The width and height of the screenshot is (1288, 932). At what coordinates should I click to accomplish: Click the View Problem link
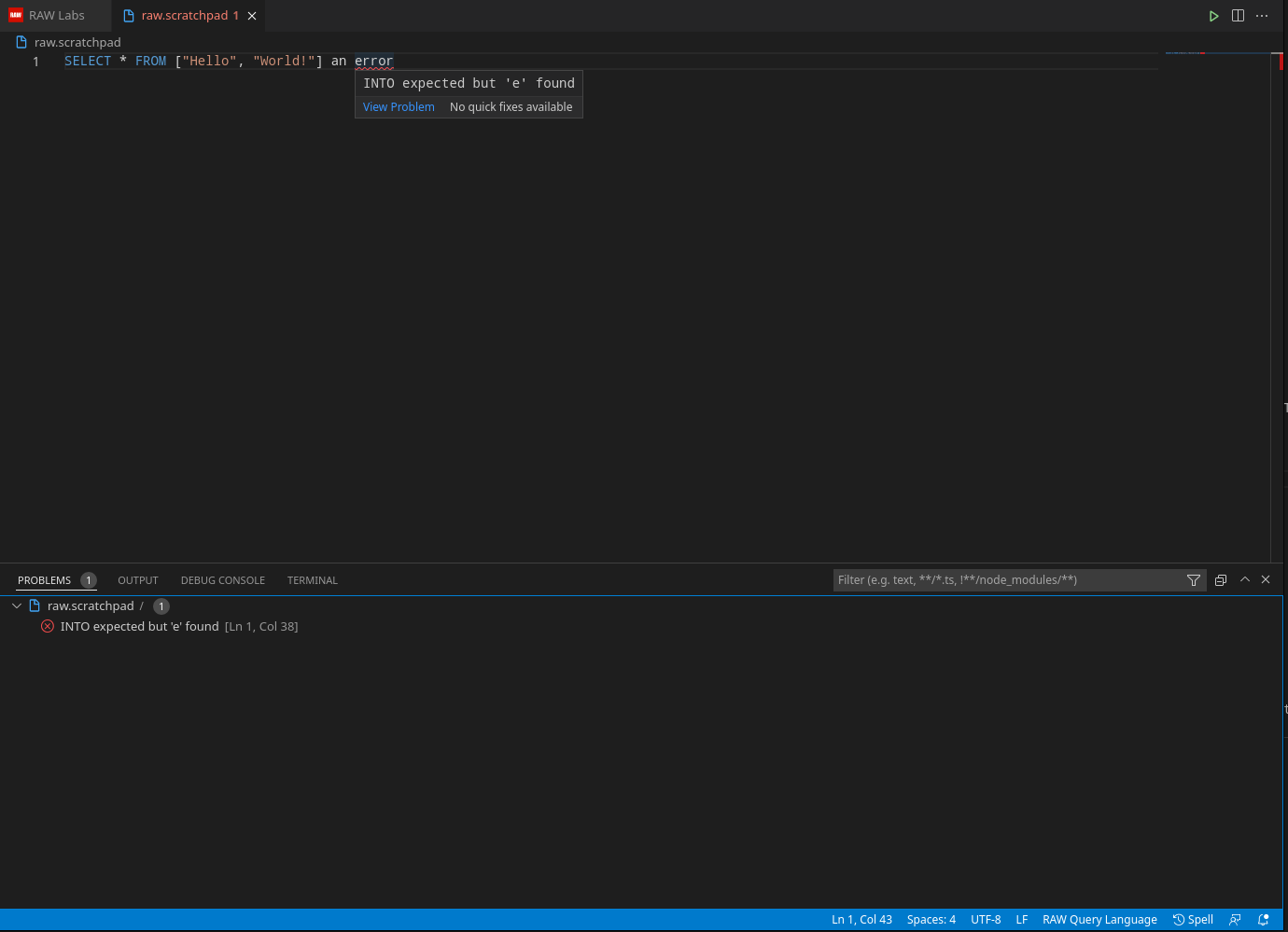coord(399,107)
